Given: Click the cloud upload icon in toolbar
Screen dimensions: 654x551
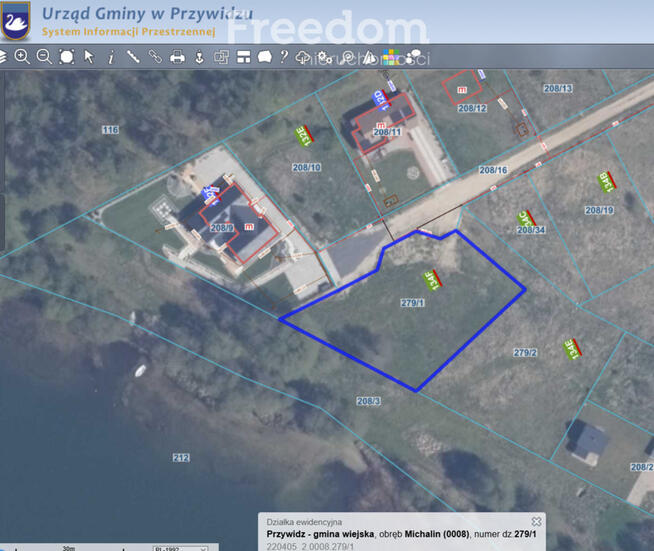Looking at the screenshot, I should [304, 58].
